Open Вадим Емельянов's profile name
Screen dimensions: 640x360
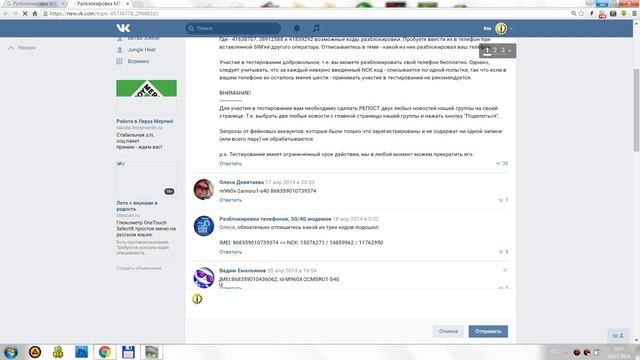click(x=242, y=271)
